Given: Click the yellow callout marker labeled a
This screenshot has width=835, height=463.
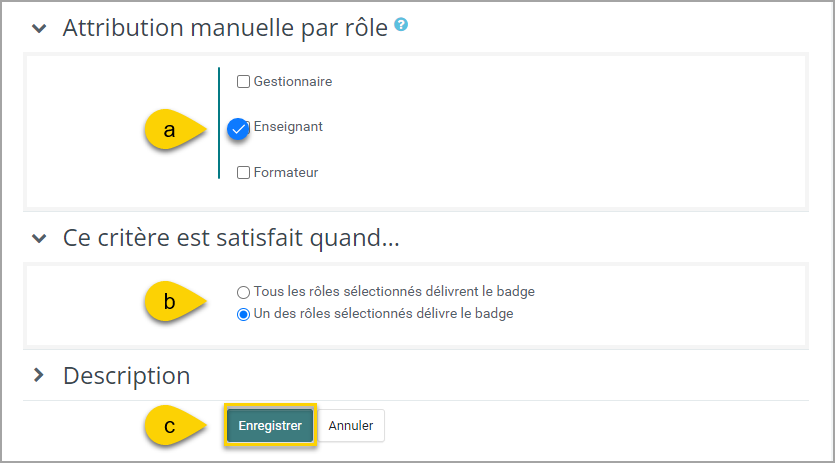Looking at the screenshot, I should (x=175, y=129).
